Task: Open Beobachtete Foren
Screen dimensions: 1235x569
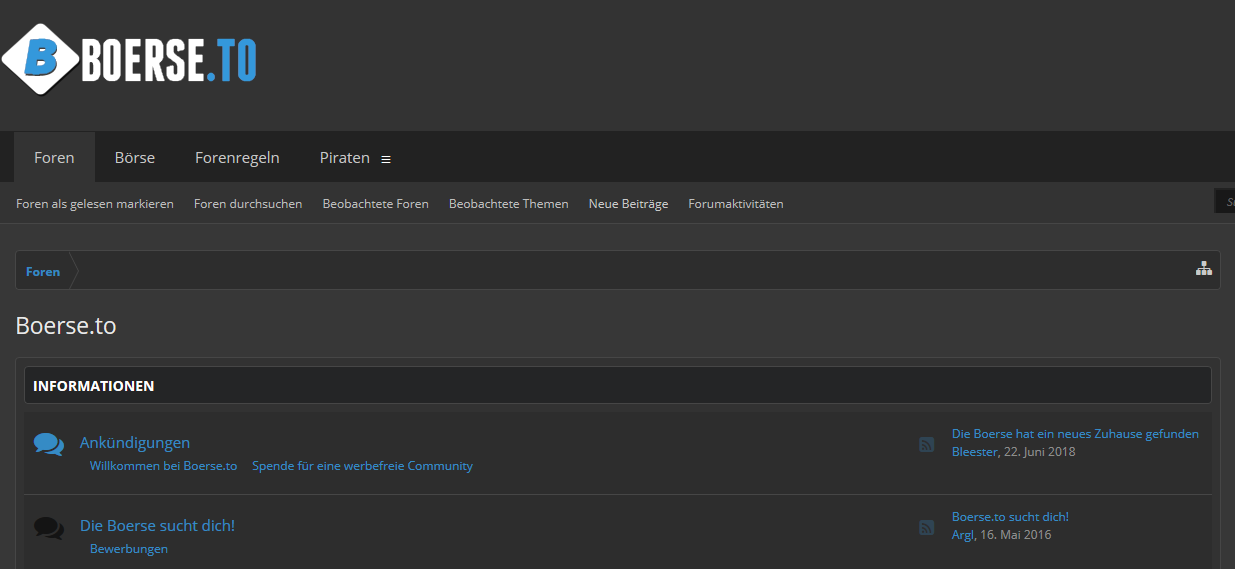Action: pos(375,203)
